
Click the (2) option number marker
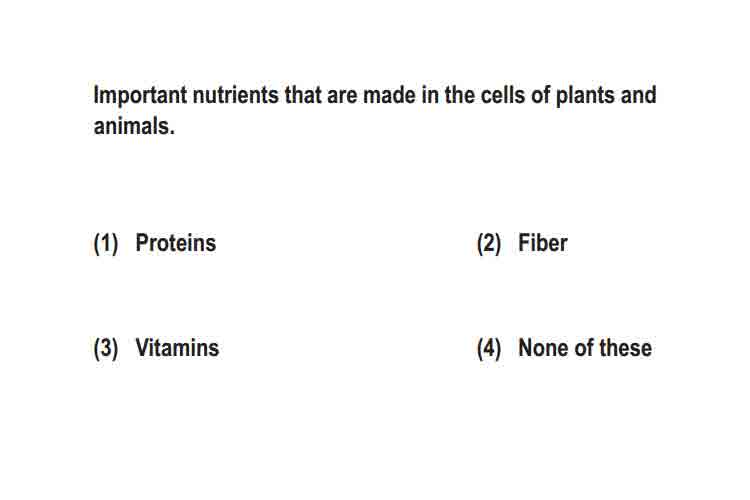click(489, 244)
